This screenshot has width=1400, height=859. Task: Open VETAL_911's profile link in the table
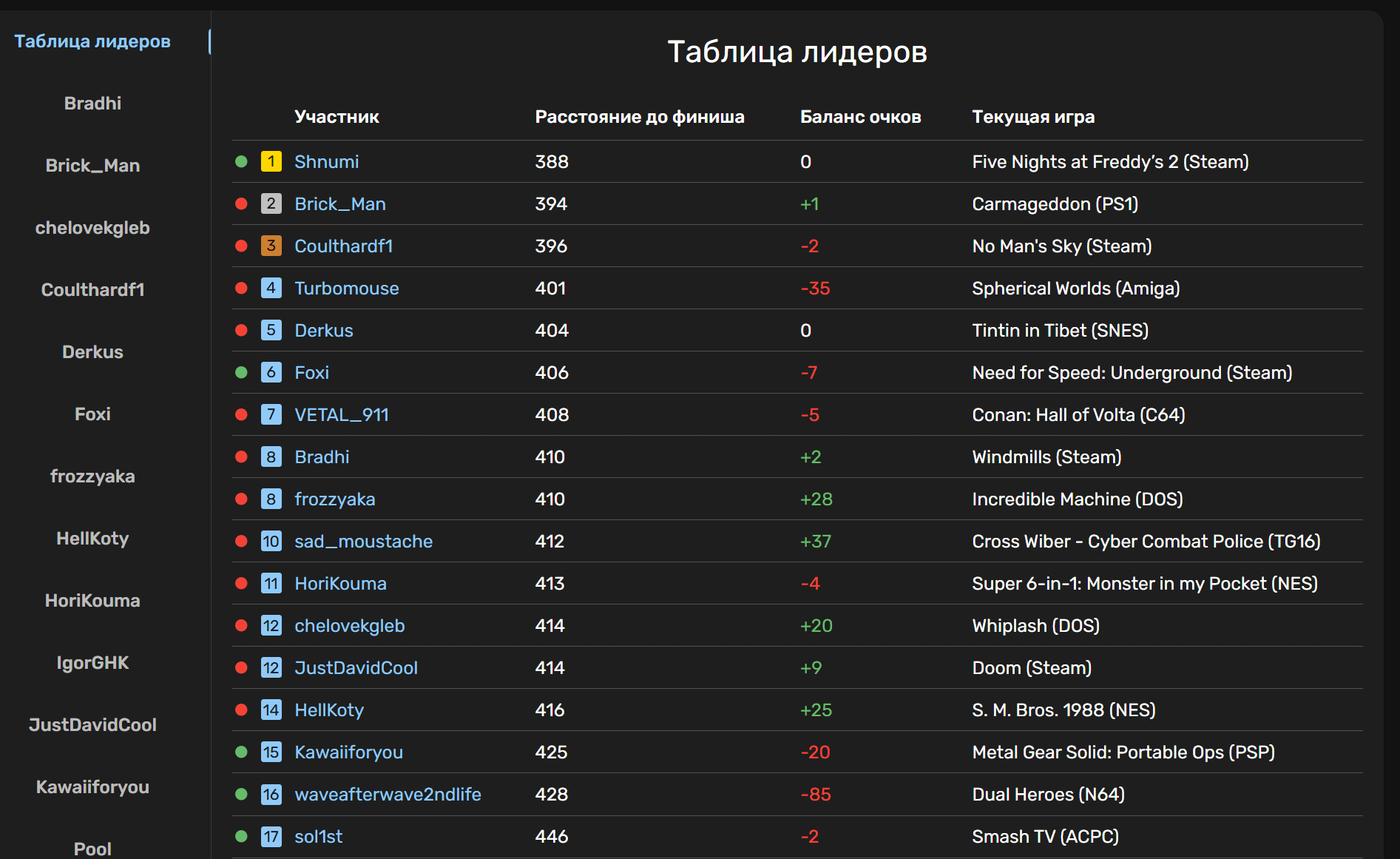pyautogui.click(x=341, y=414)
